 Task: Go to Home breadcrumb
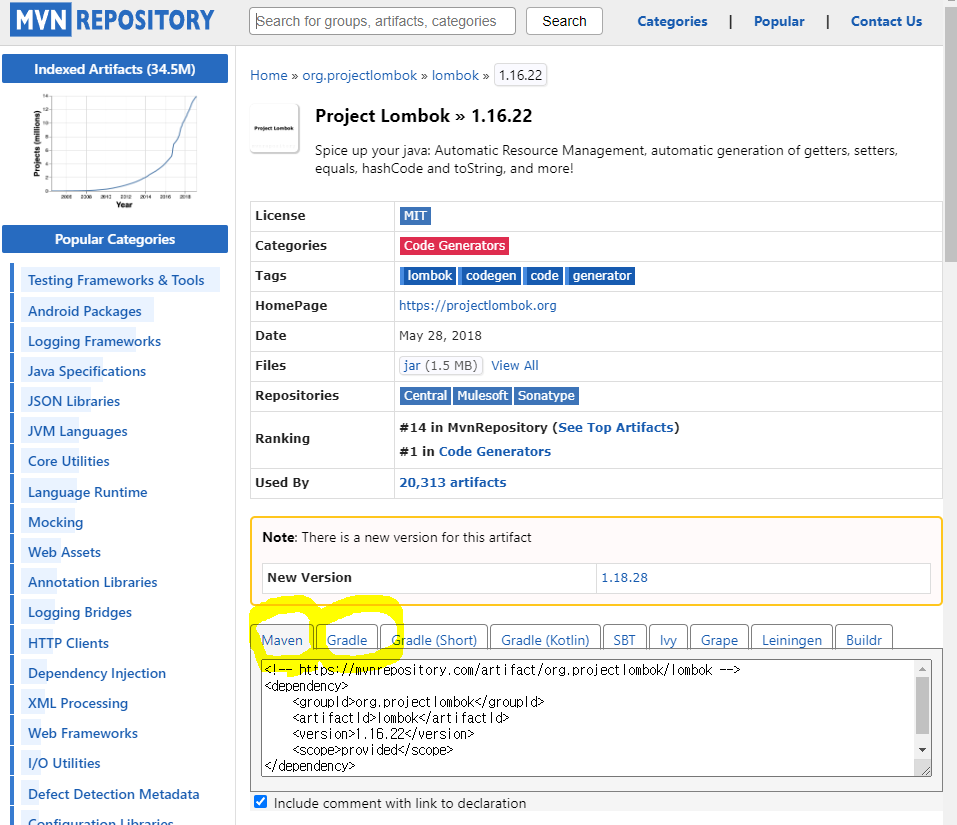pyautogui.click(x=269, y=75)
